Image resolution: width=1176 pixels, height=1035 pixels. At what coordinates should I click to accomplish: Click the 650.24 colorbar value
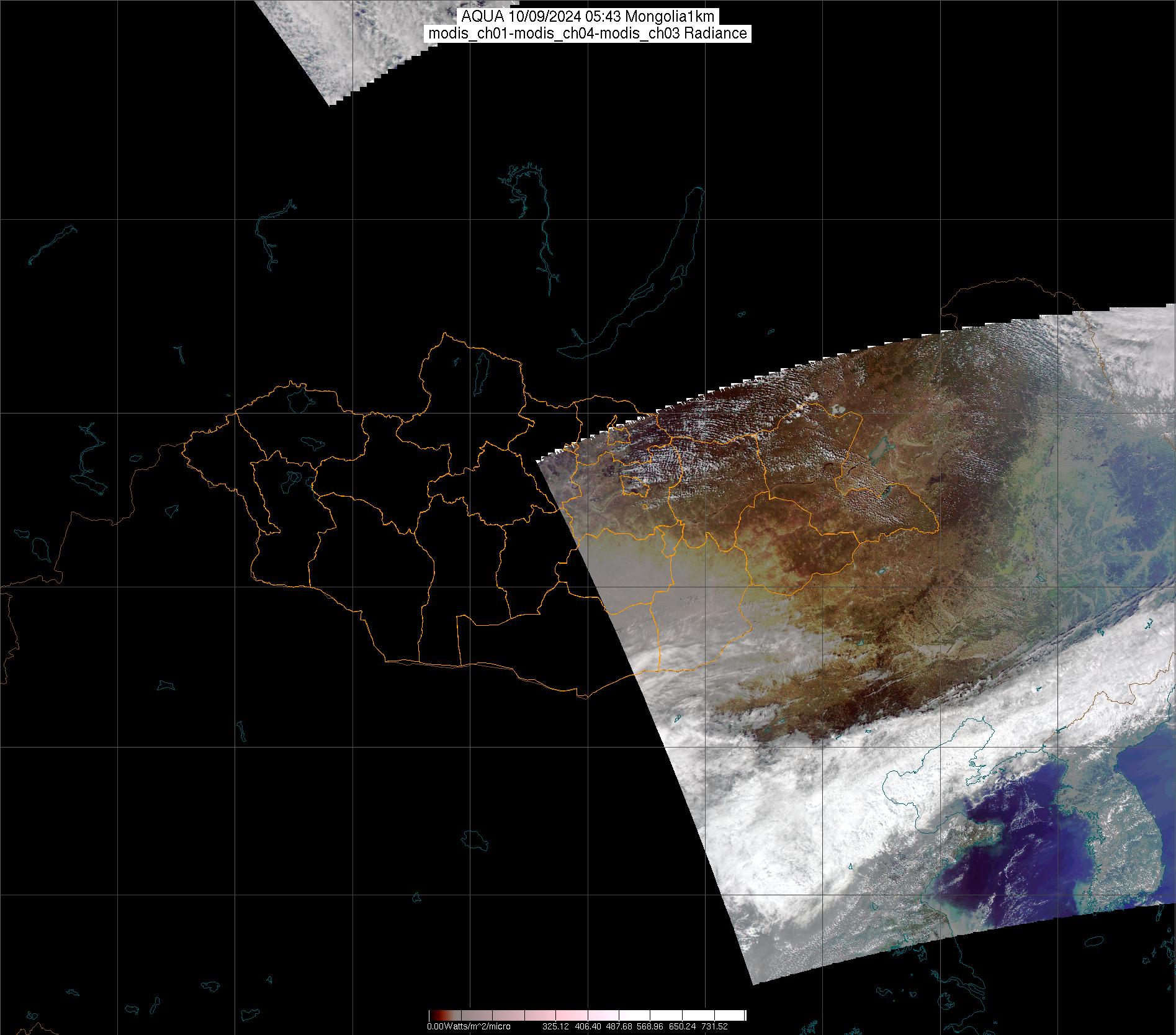tap(683, 1027)
